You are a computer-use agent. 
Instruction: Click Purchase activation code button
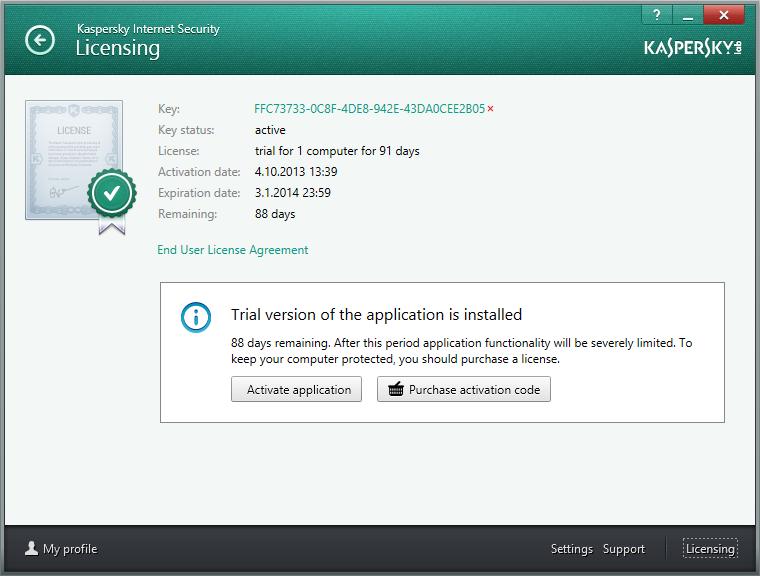[x=464, y=389]
